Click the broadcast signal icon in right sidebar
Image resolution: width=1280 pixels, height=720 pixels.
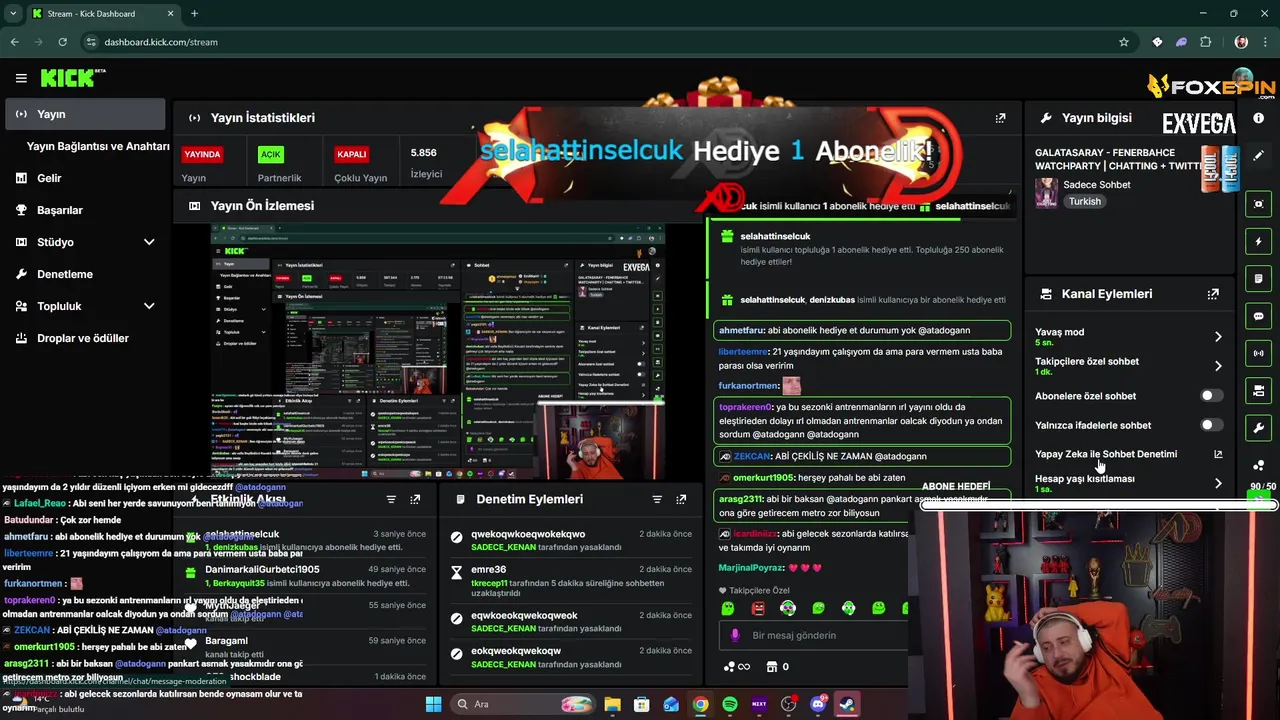click(1258, 353)
